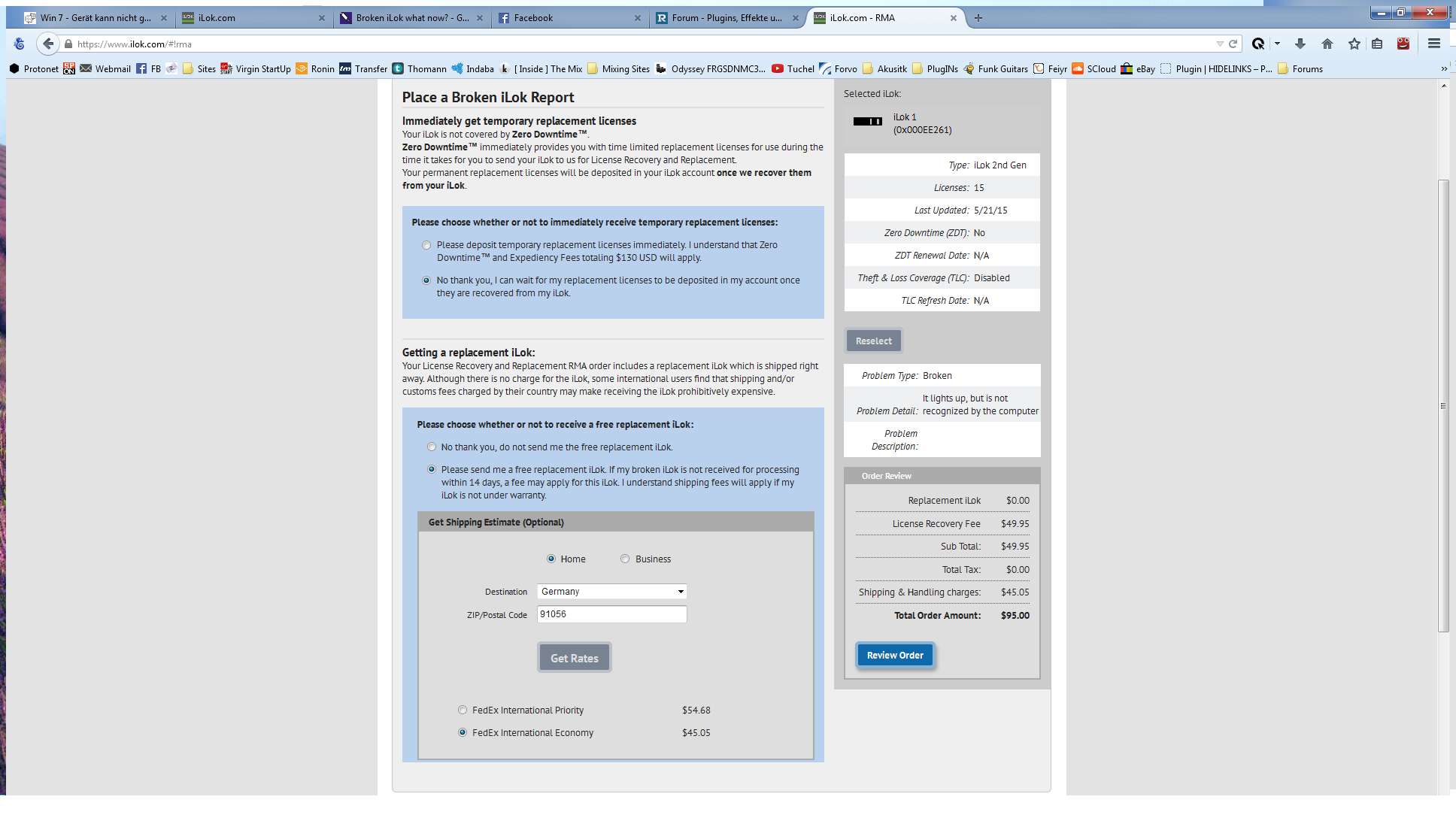The width and height of the screenshot is (1456, 824).
Task: Open the Forums bookmark folder
Action: pos(1300,68)
